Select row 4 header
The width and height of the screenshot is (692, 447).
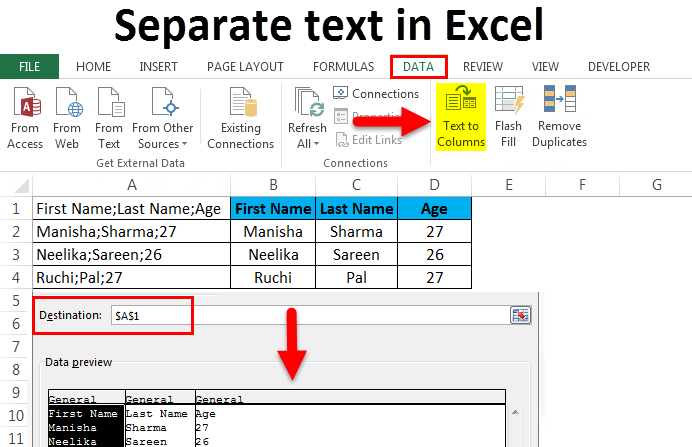click(16, 277)
